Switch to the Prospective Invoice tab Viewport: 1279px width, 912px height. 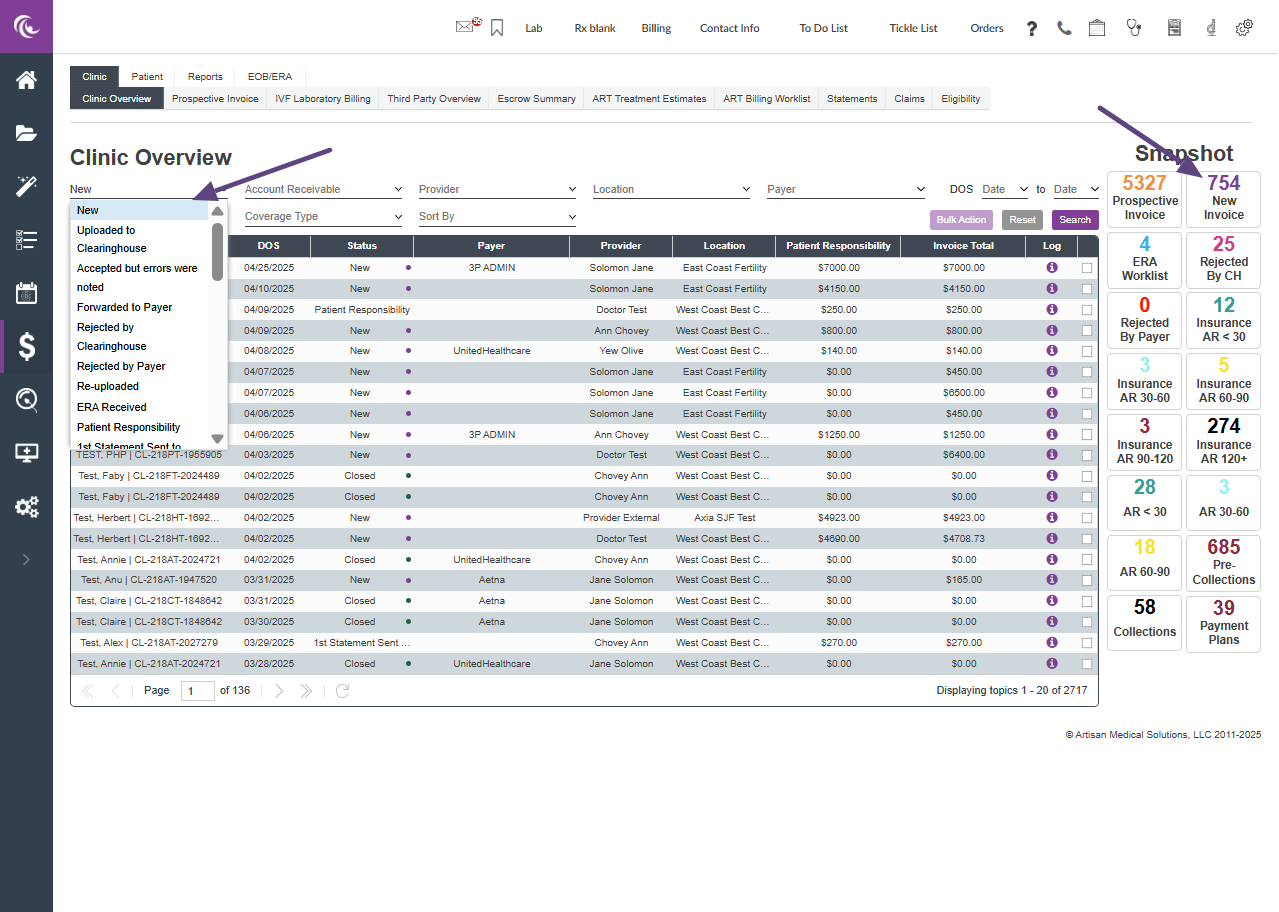(215, 99)
